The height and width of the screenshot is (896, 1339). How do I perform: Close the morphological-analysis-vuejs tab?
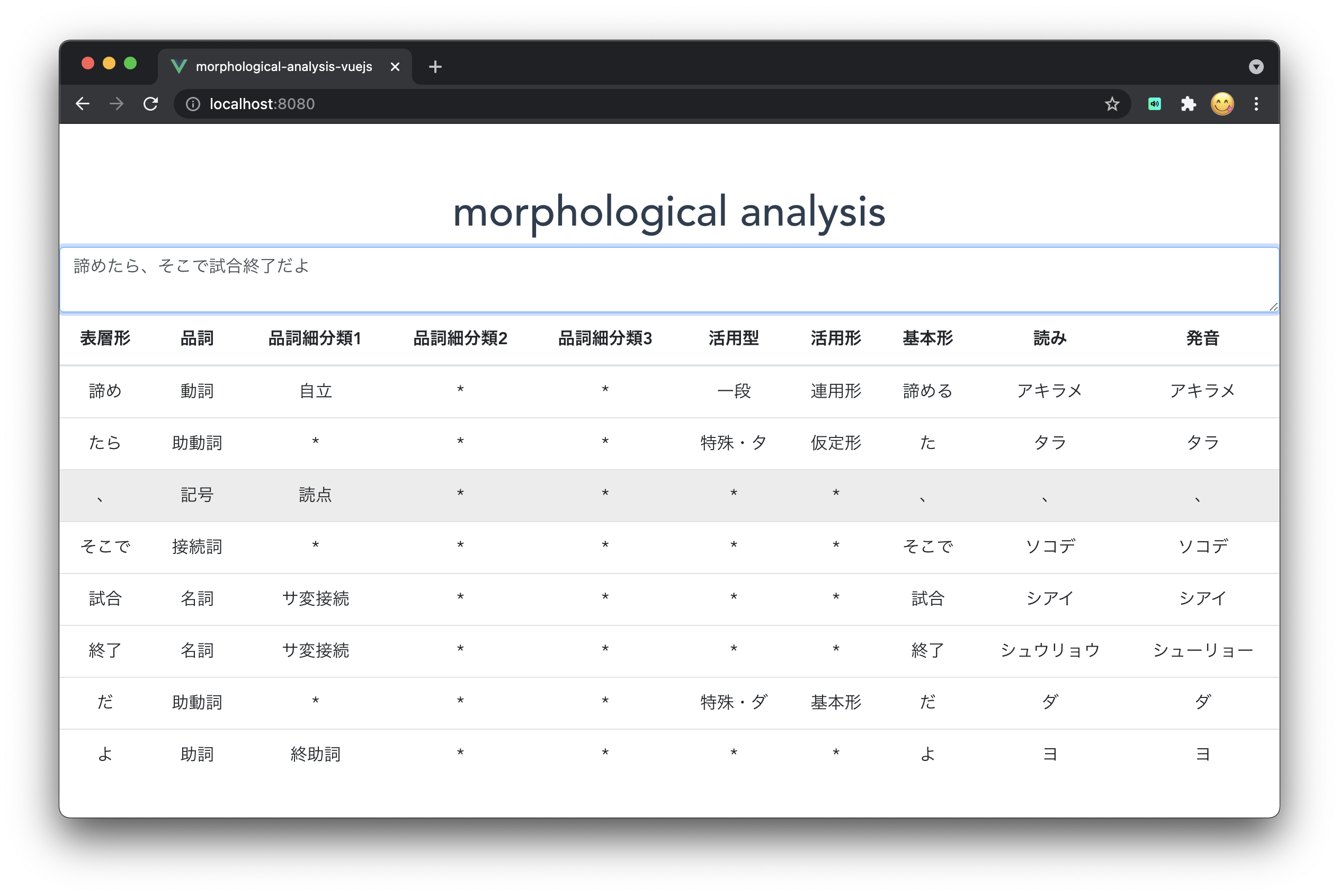pos(395,67)
